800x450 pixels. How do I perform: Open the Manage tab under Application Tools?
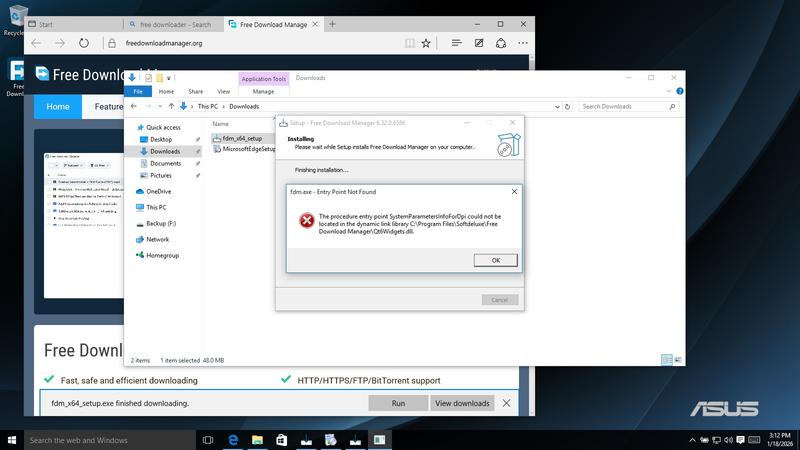point(263,91)
